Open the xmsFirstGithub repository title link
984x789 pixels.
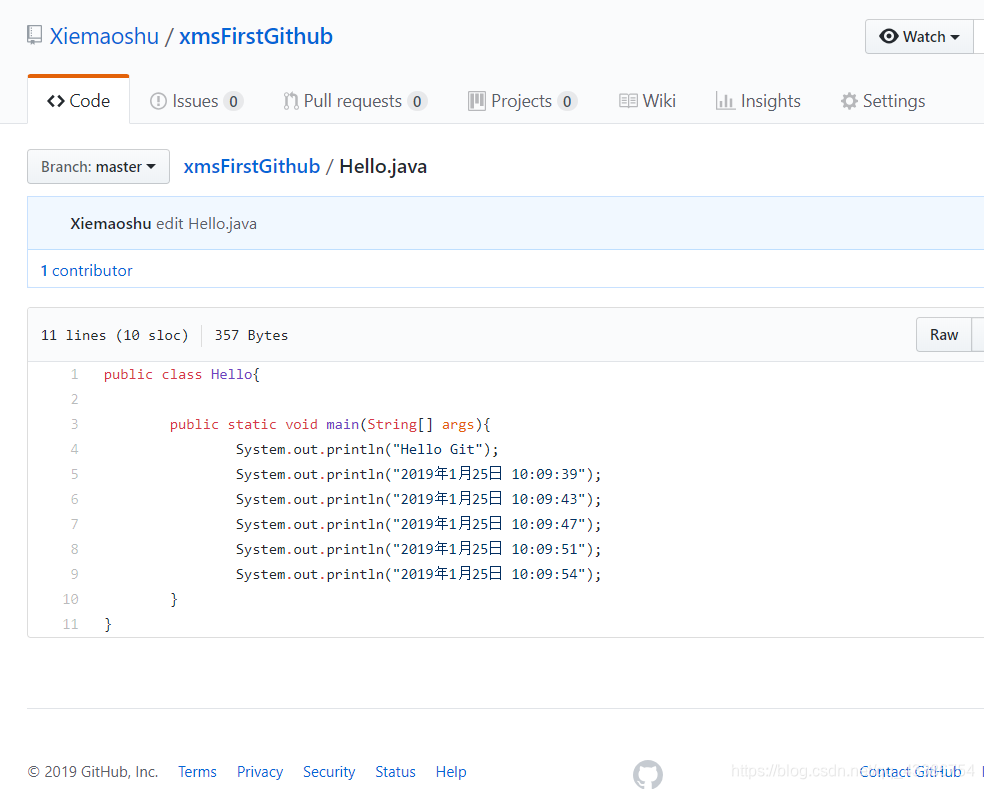[256, 36]
